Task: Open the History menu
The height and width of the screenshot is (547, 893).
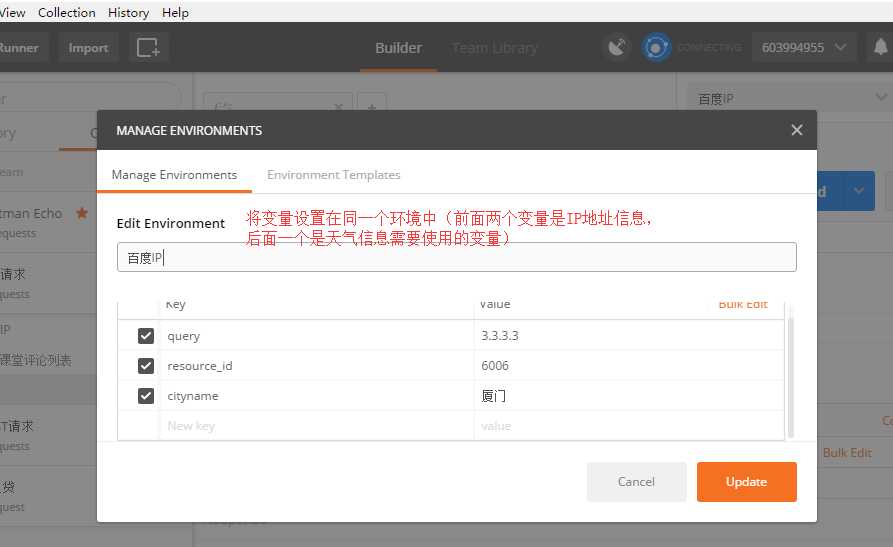Action: click(128, 13)
